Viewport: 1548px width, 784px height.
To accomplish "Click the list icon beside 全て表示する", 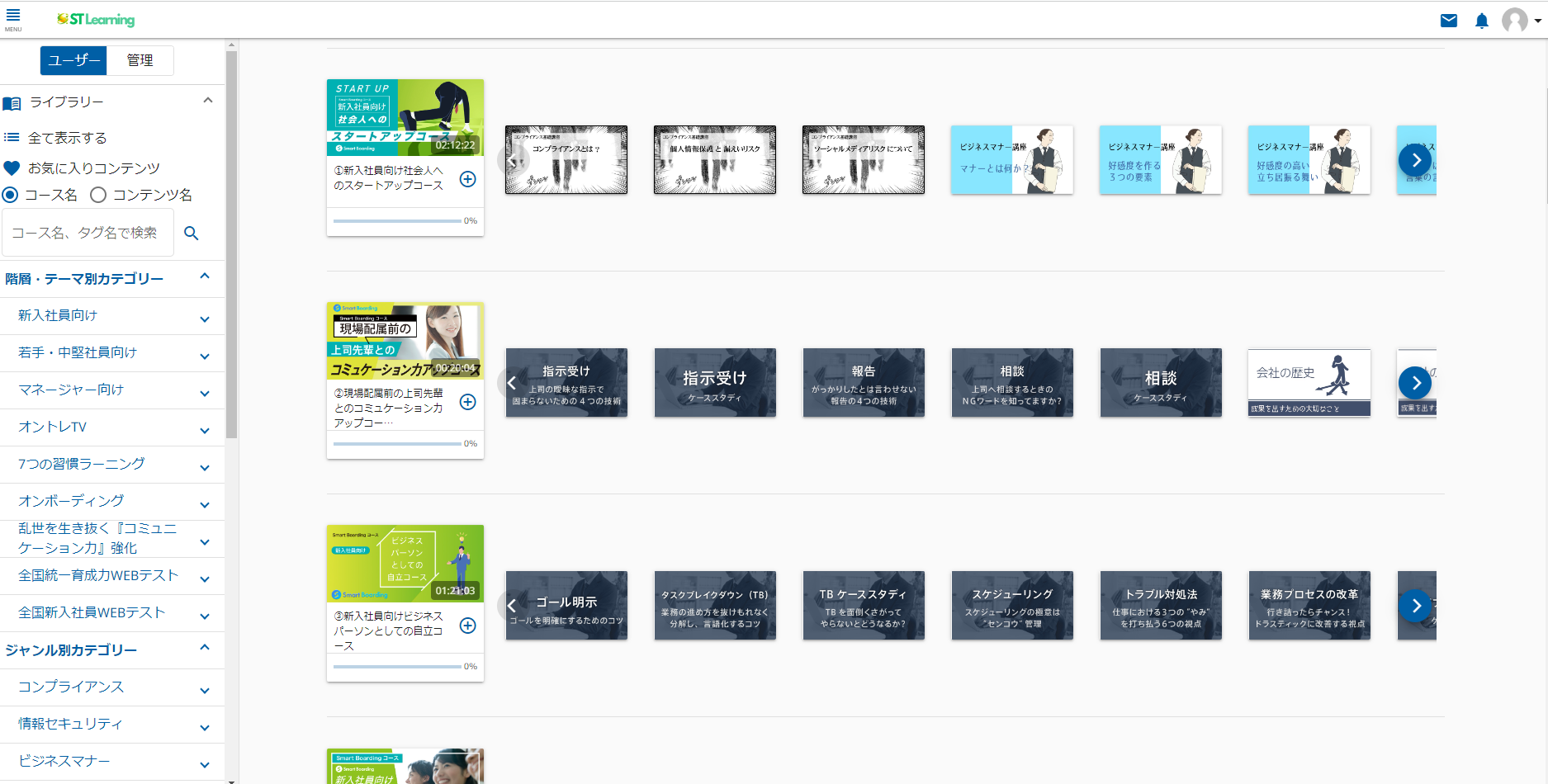I will point(12,138).
